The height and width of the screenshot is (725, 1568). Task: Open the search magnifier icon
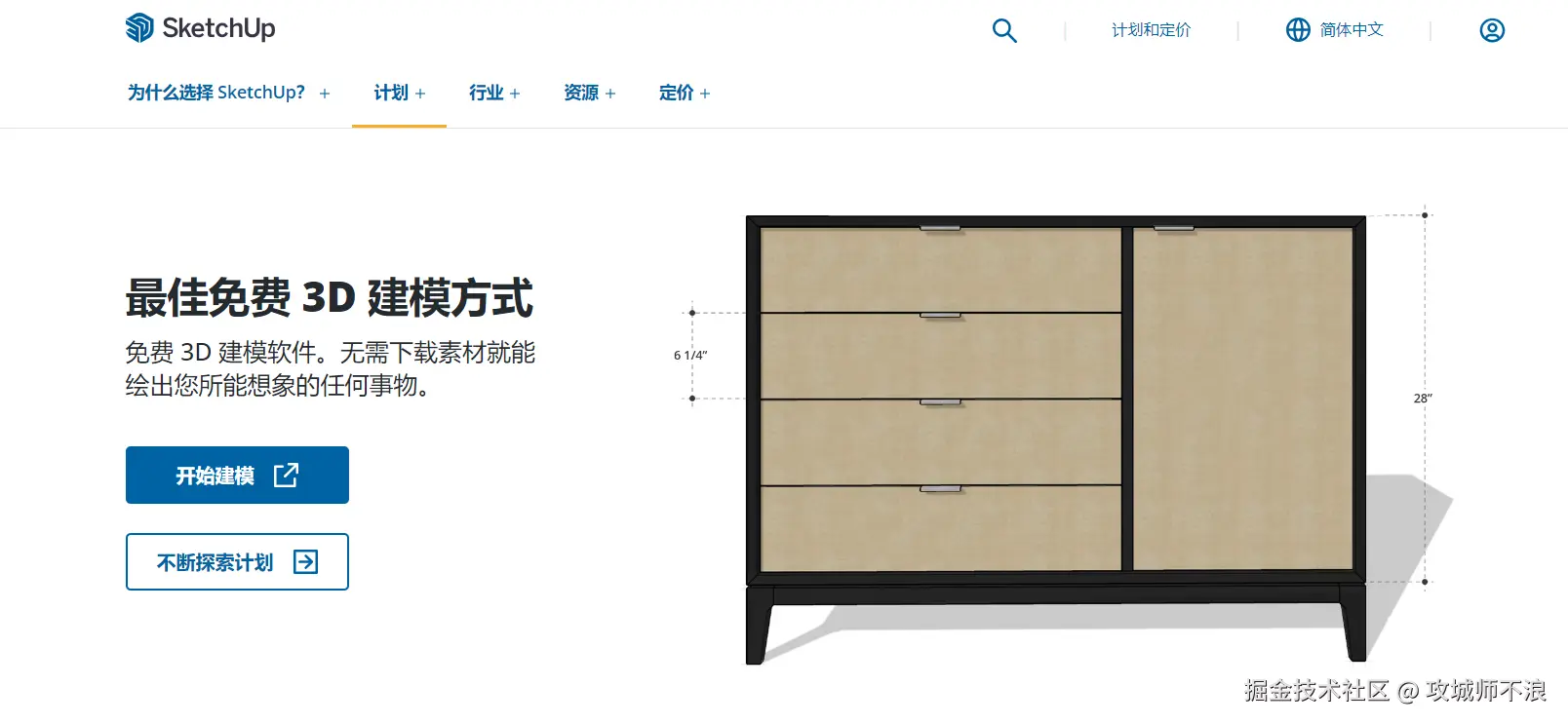pyautogui.click(x=1004, y=30)
